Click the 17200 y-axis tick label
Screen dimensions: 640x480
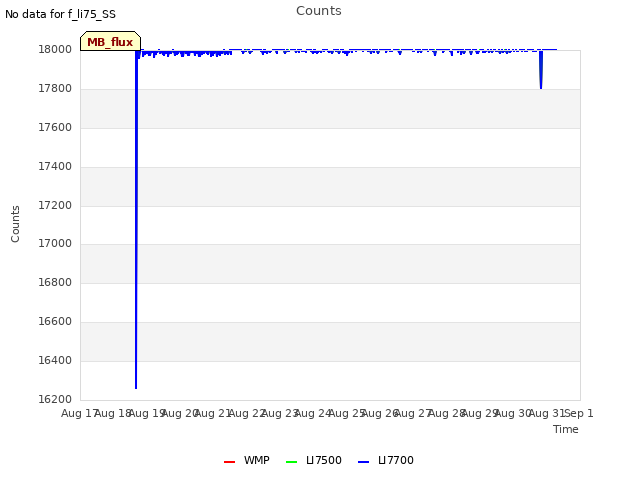click(55, 205)
